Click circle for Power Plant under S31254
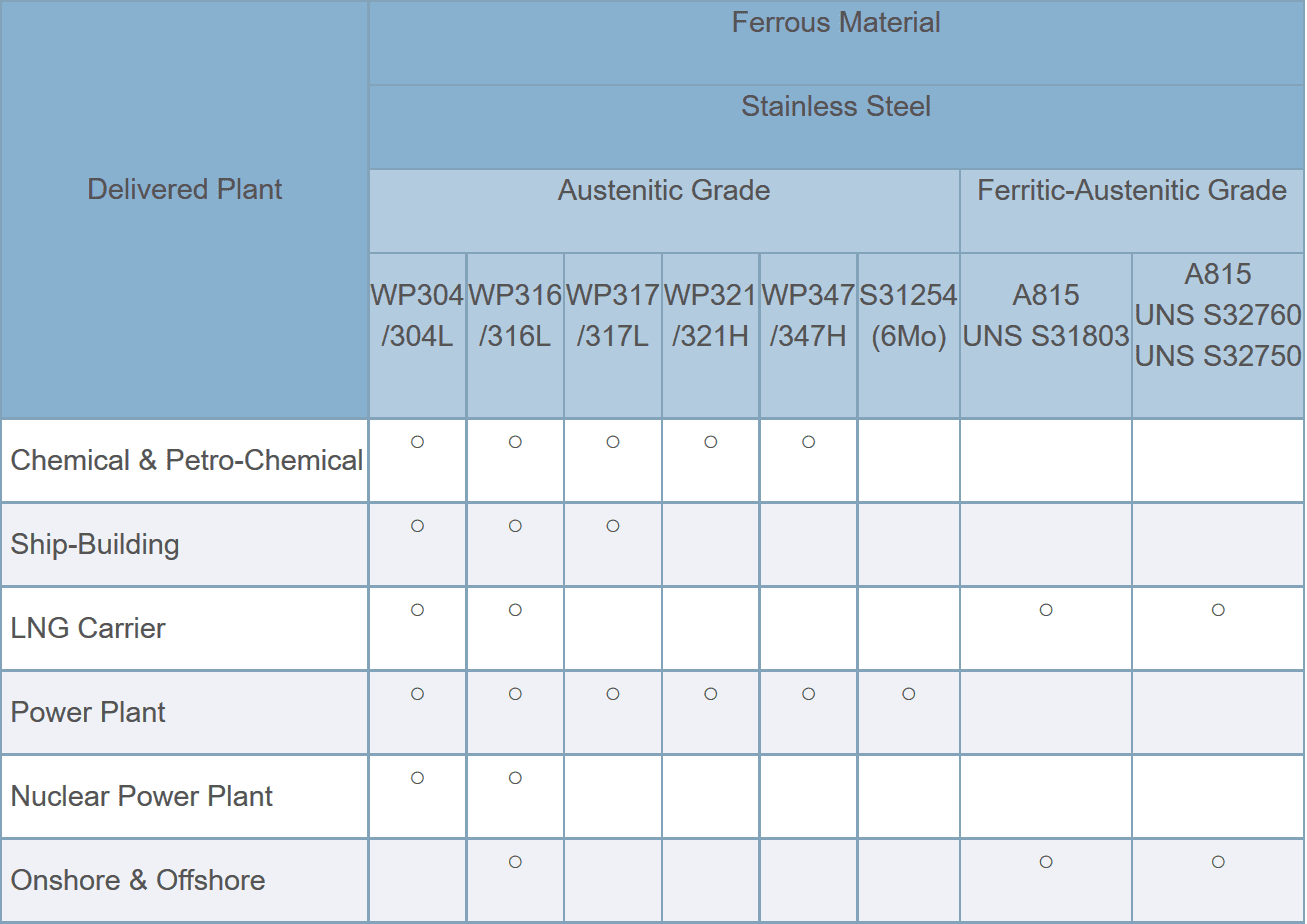The width and height of the screenshot is (1307, 924). tap(908, 694)
